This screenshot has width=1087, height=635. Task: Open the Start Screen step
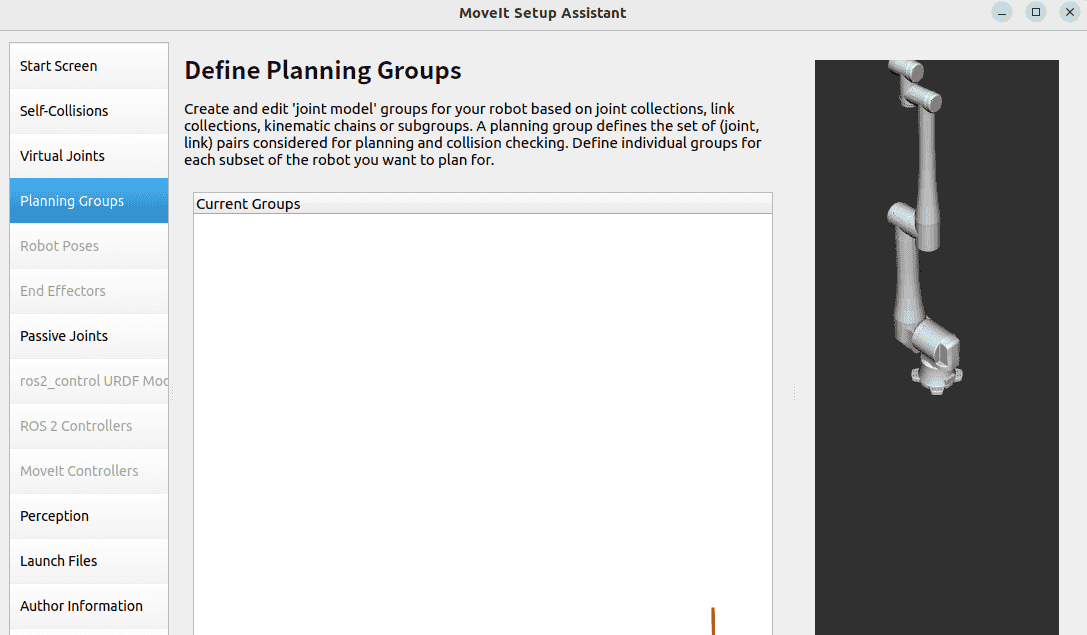click(x=89, y=66)
